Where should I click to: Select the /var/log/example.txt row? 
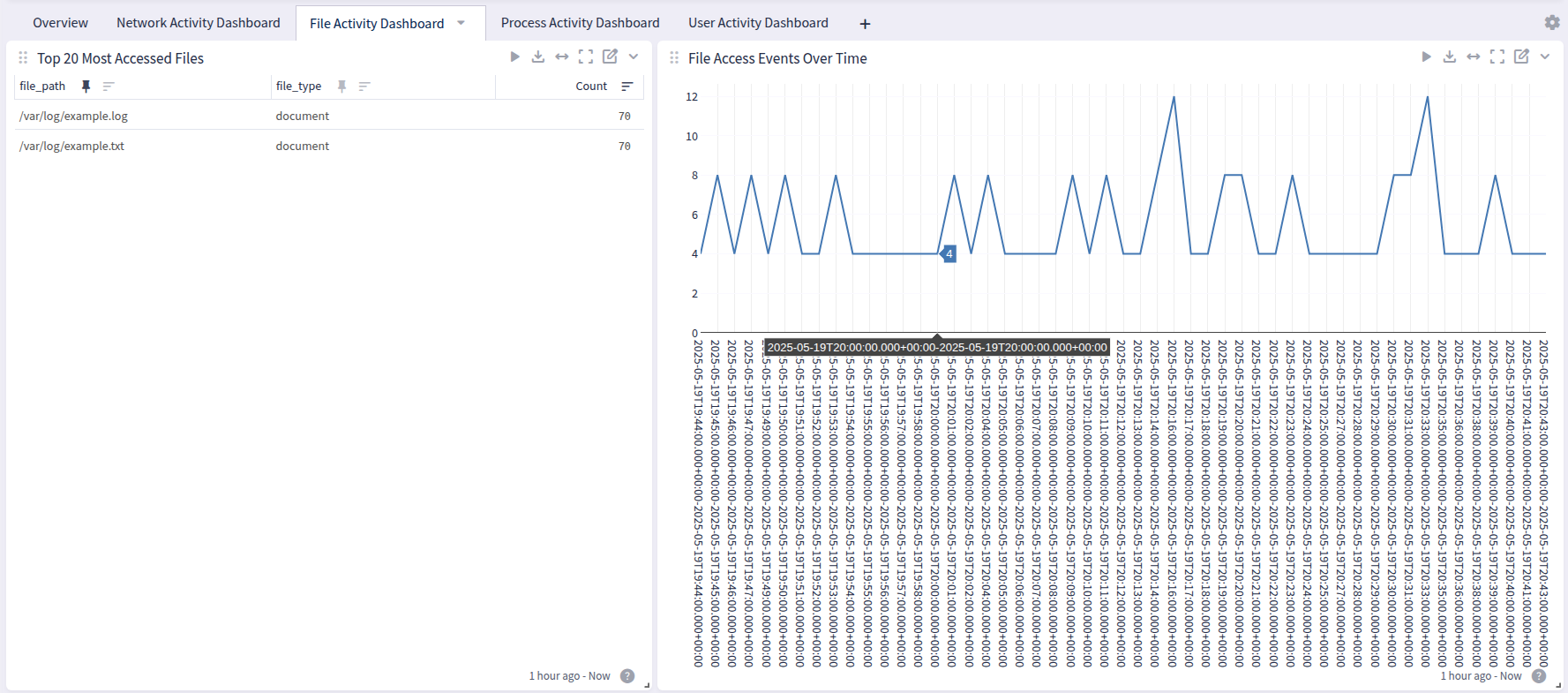tap(329, 146)
